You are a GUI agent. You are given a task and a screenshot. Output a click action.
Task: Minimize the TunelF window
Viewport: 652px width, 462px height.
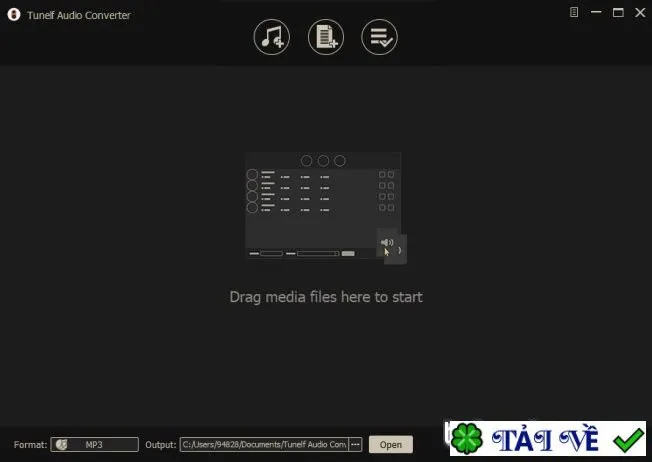pos(596,12)
